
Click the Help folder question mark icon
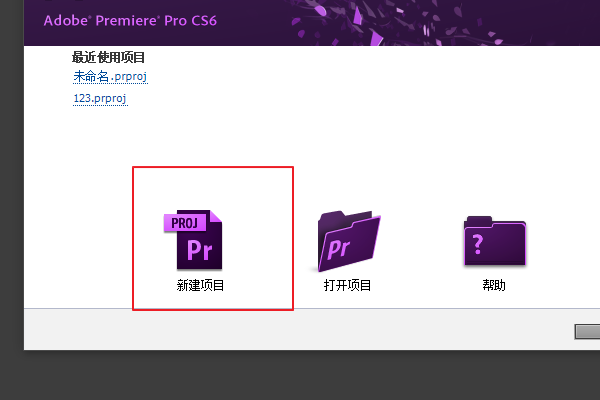click(x=495, y=241)
